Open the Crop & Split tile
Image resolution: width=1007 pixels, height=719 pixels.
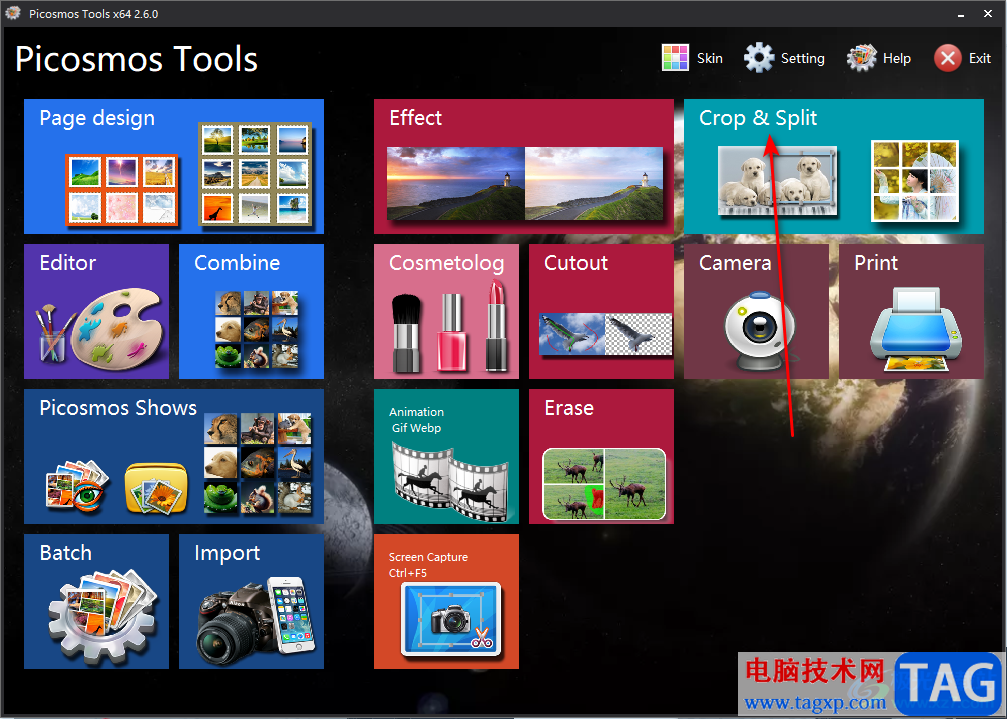click(834, 166)
